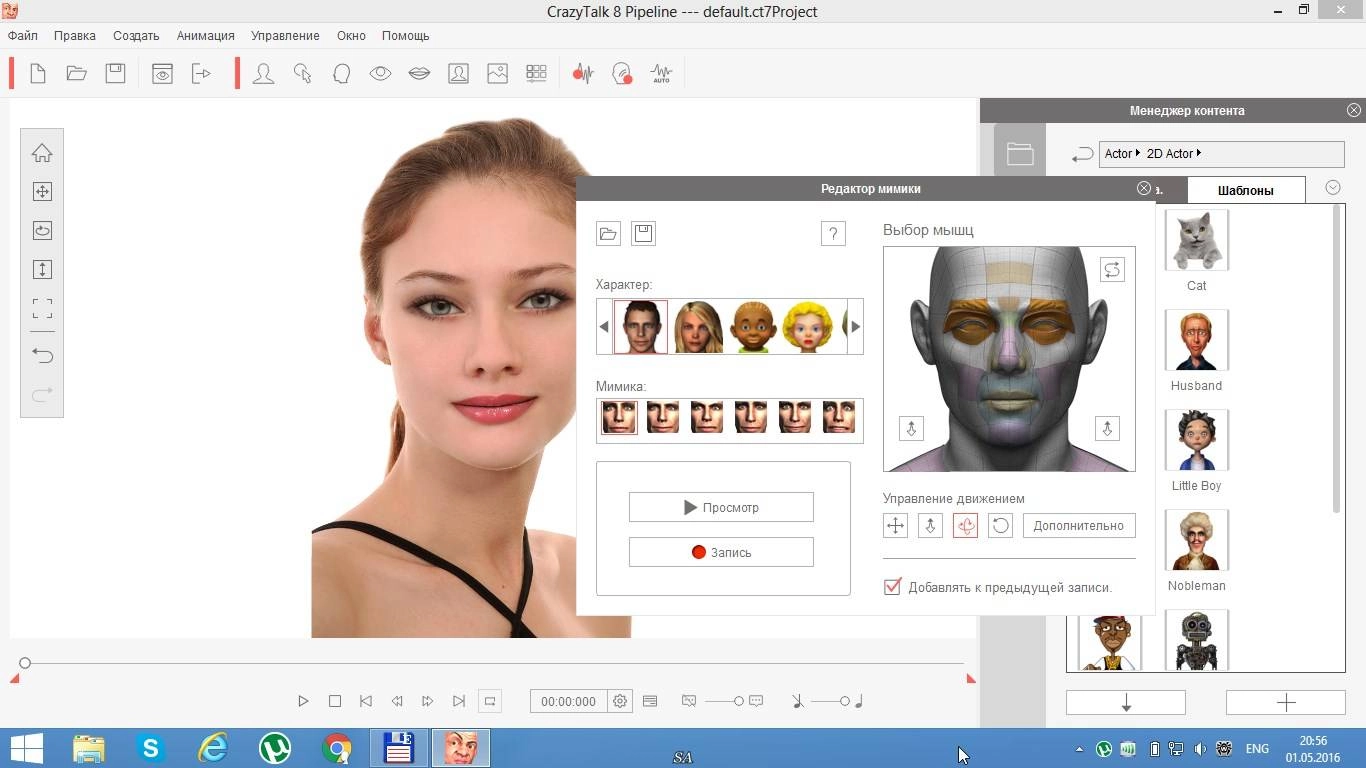Click the right pin icon on muscle head
Image resolution: width=1366 pixels, height=768 pixels.
(x=1107, y=428)
